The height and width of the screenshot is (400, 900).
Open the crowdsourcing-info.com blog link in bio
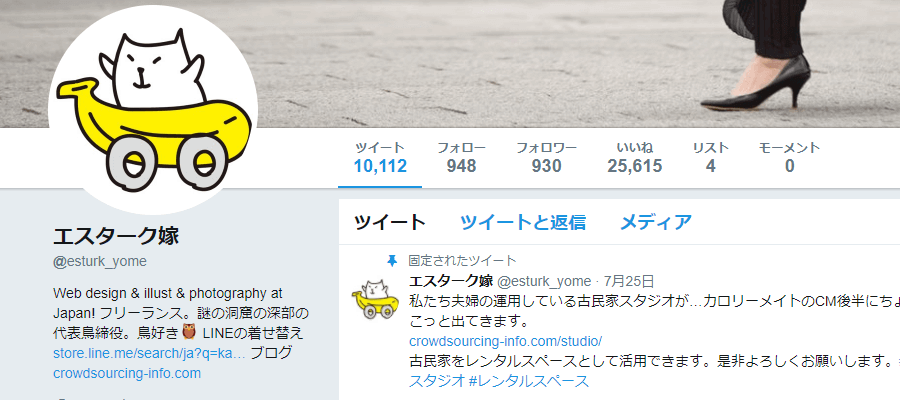(127, 374)
